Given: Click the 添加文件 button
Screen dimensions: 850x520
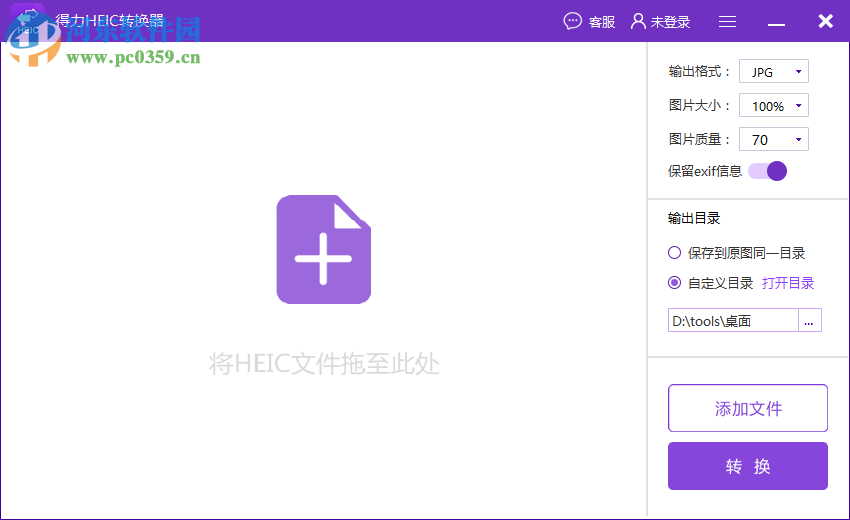Looking at the screenshot, I should tap(748, 408).
